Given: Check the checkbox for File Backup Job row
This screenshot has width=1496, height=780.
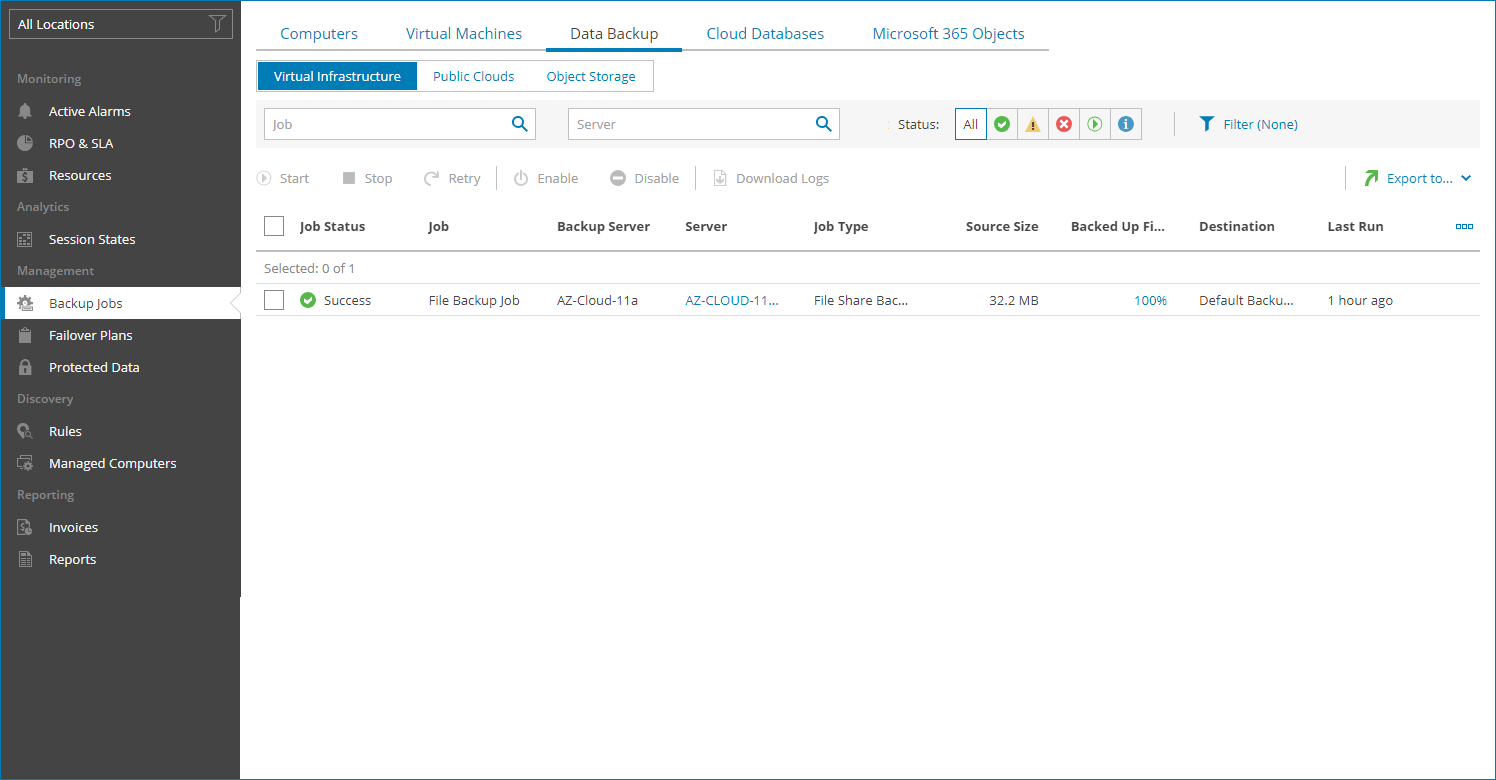Looking at the screenshot, I should [273, 299].
